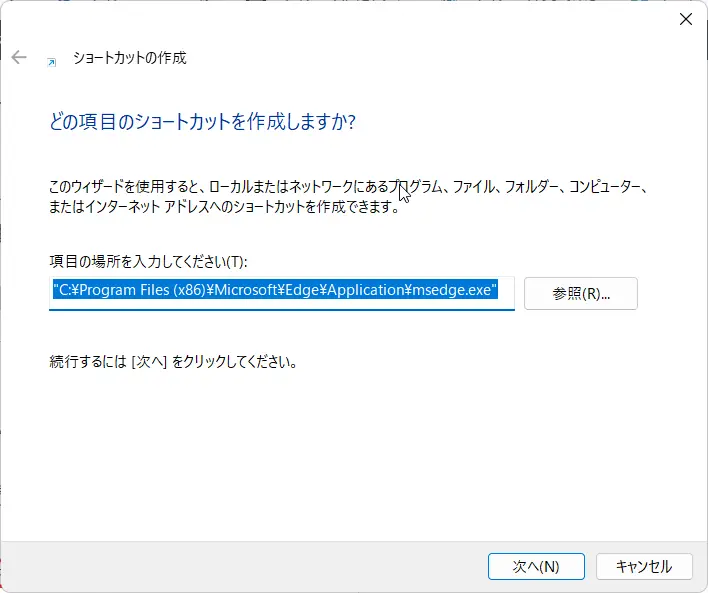This screenshot has height=593, width=708.
Task: Click the shortcut wizard icon beside the title
Action: click(51, 60)
